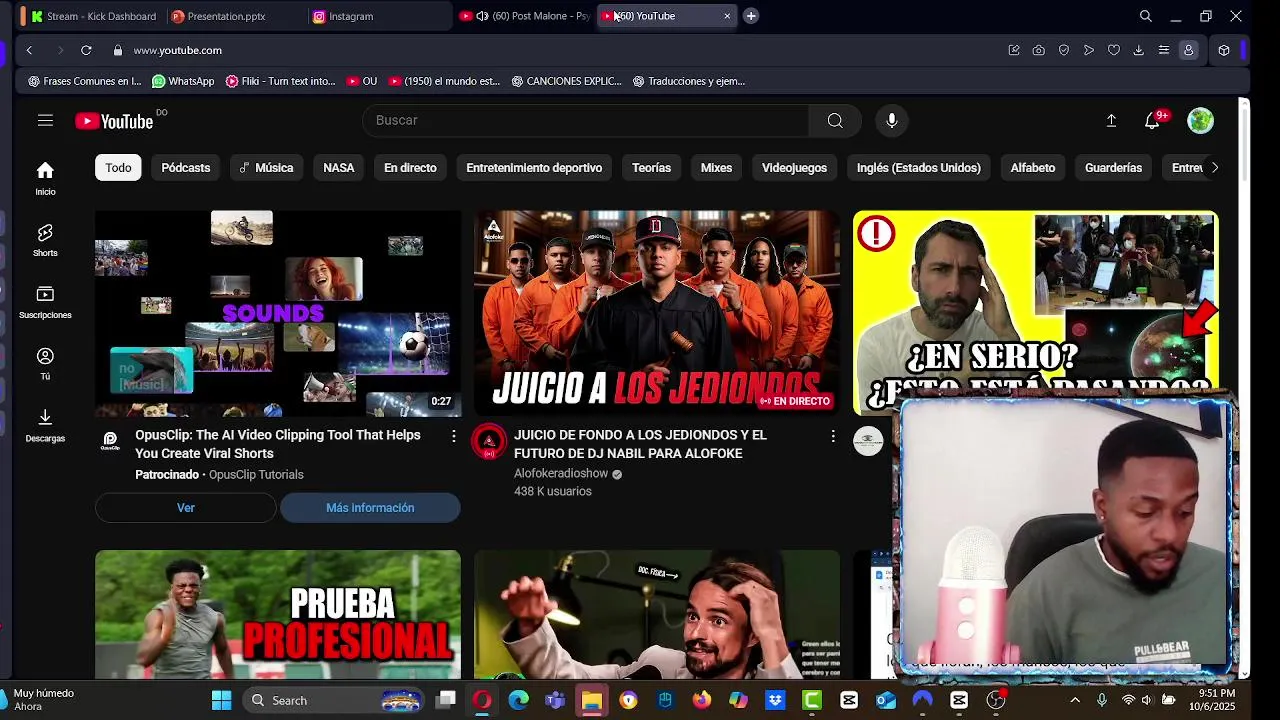The height and width of the screenshot is (720, 1280).
Task: Go back in browser navigation
Action: tap(29, 50)
